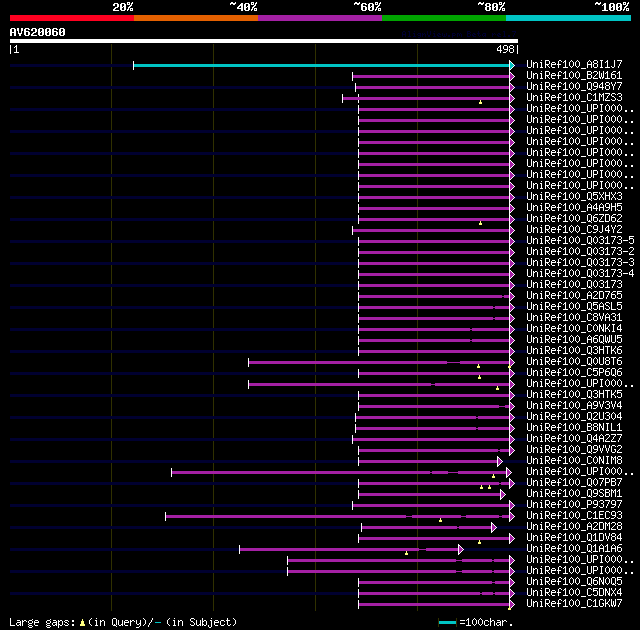Select the UniRef100_Q03173 label without suffix
The width and height of the screenshot is (640, 630).
[574, 284]
